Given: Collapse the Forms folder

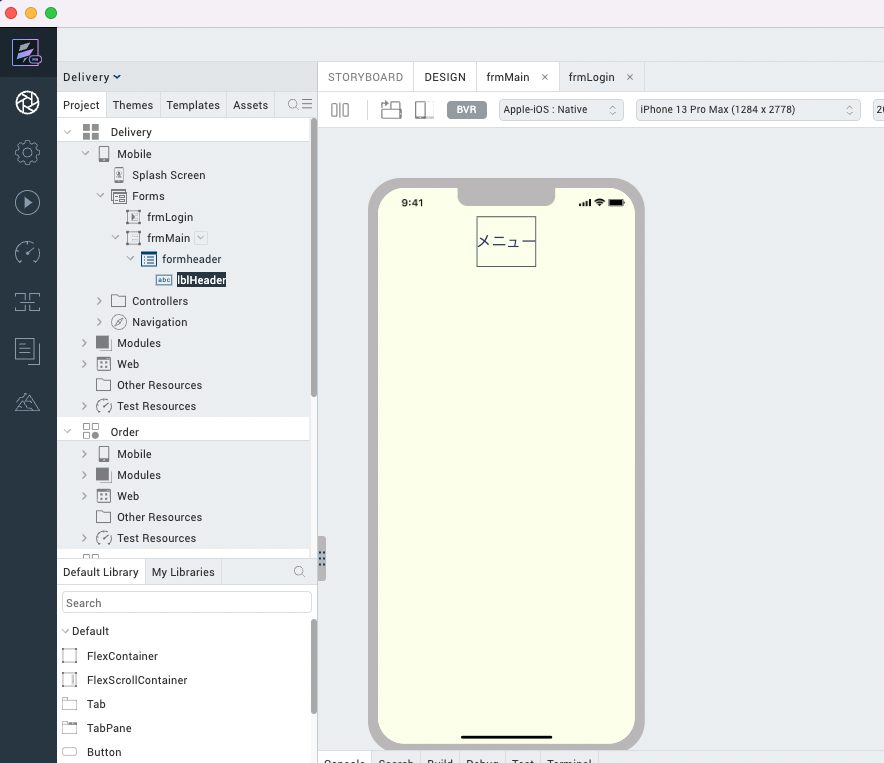Looking at the screenshot, I should point(100,196).
